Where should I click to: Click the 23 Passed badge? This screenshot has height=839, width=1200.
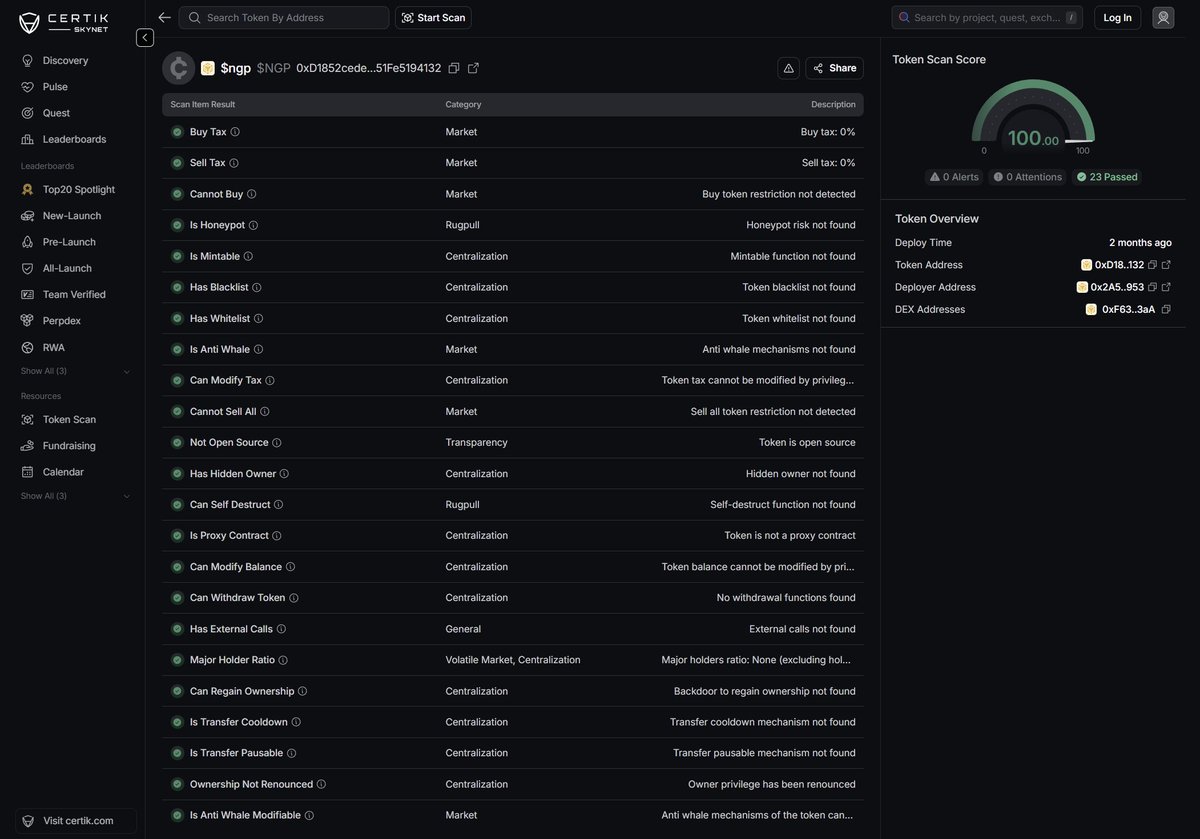[x=1107, y=177]
